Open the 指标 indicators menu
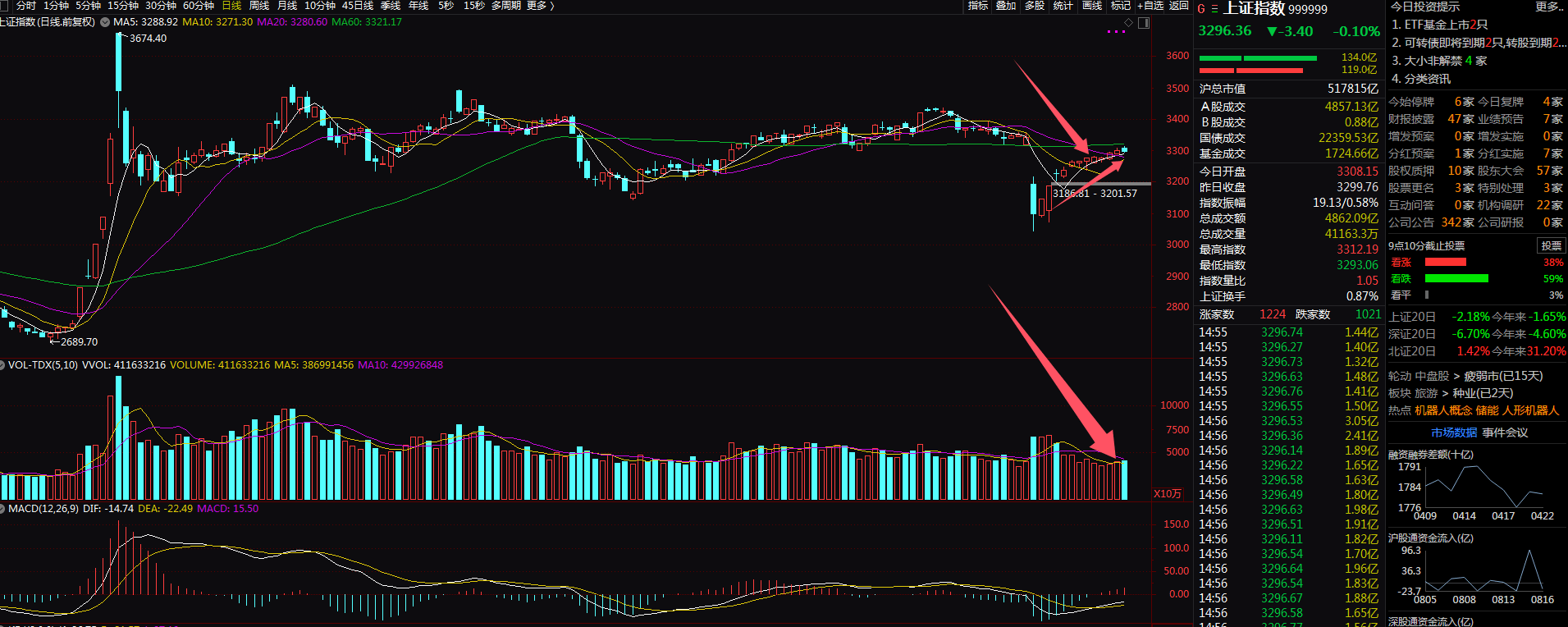 coord(978,6)
